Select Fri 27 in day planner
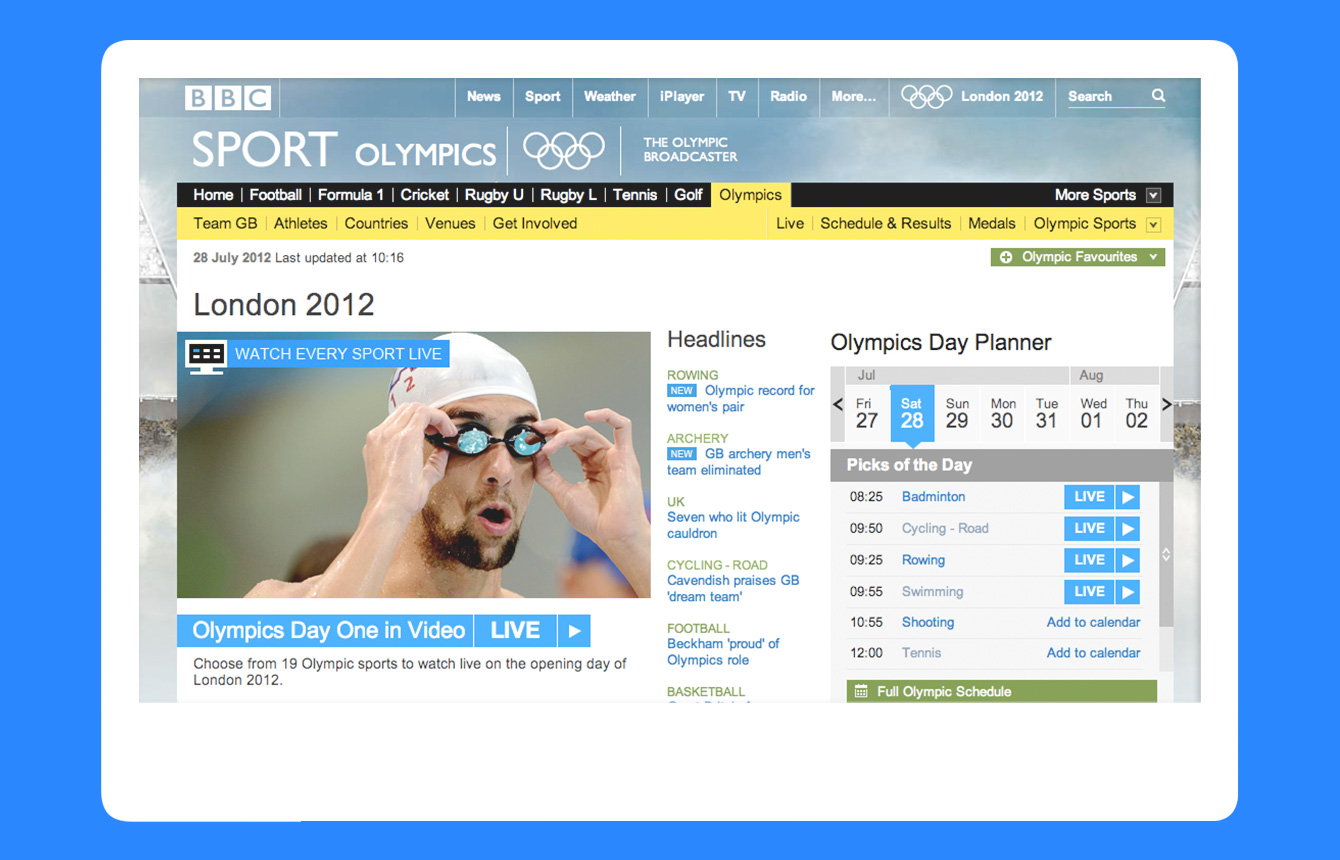 tap(866, 413)
